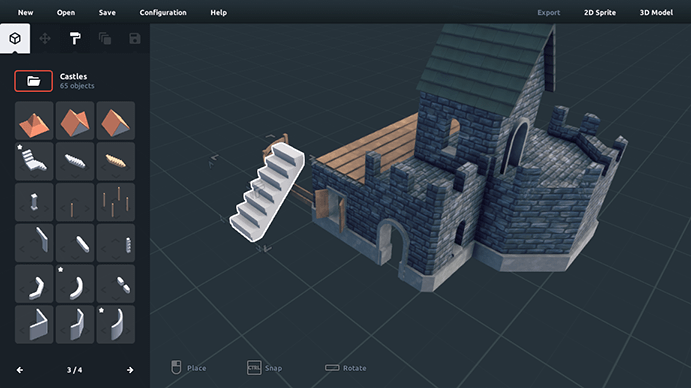The width and height of the screenshot is (691, 388).
Task: Switch to the move arrows tool
Action: [x=45, y=39]
